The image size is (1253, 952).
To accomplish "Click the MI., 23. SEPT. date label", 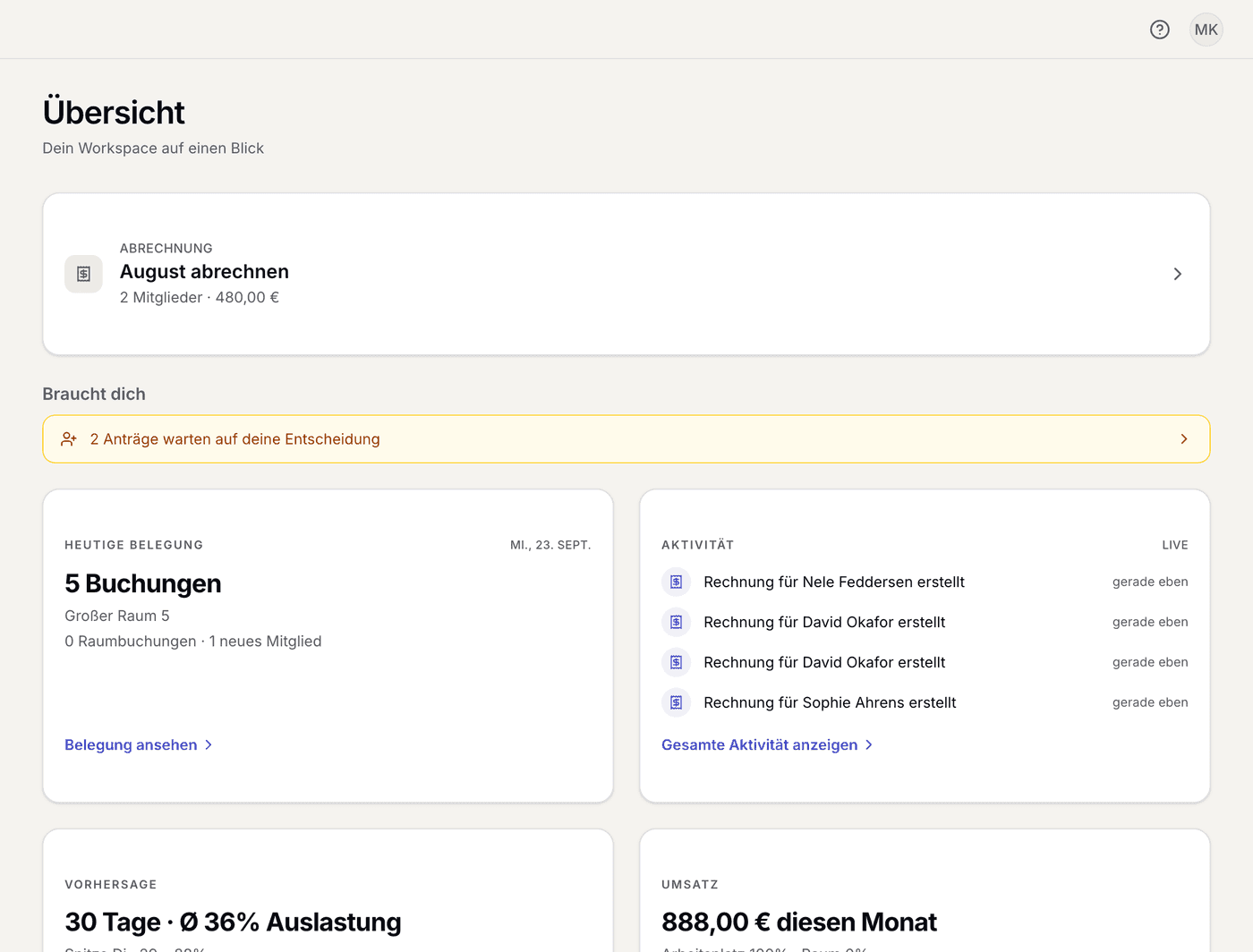I will 550,545.
